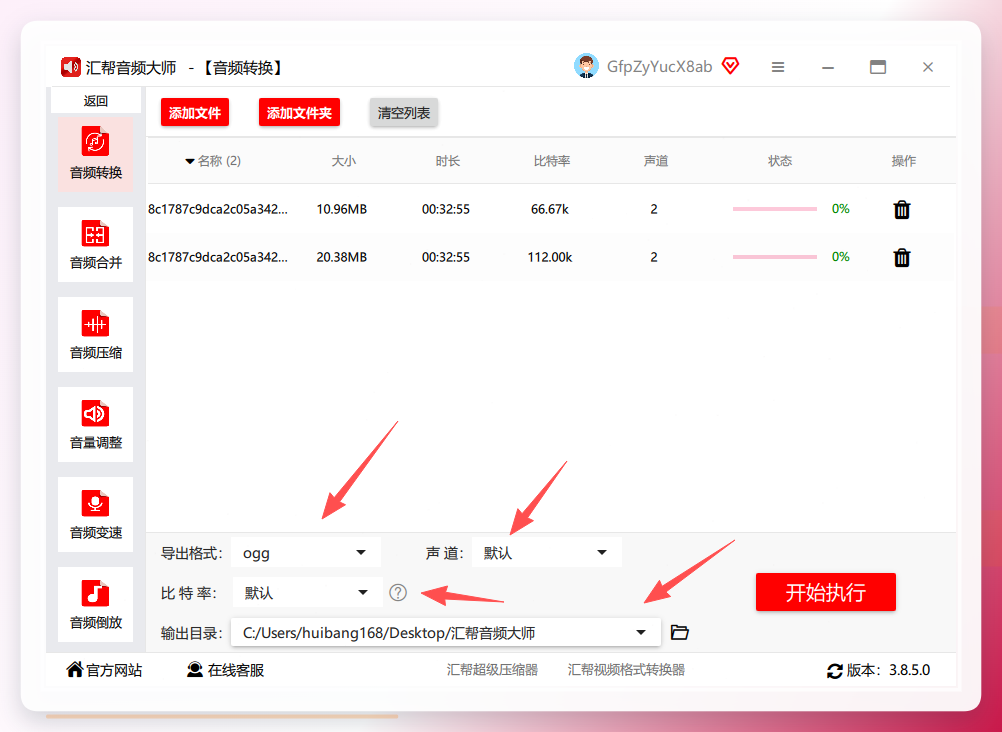
Task: Click the user avatar picture
Action: click(586, 66)
